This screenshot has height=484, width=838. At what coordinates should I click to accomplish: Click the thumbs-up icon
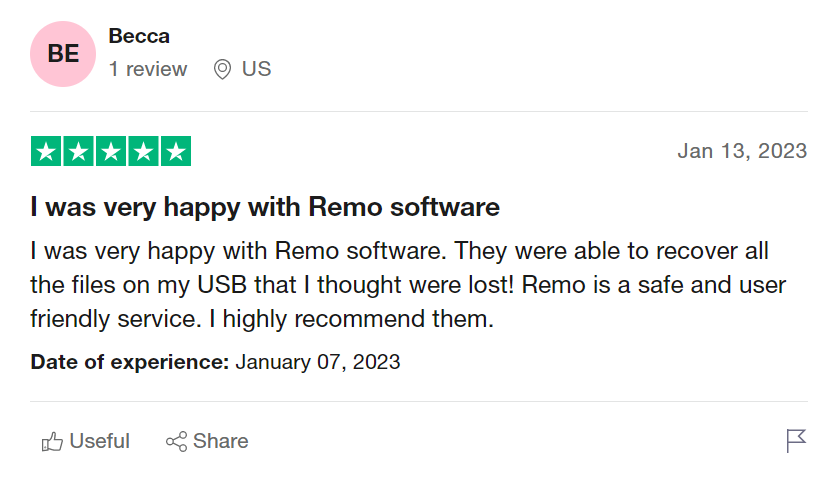click(52, 441)
